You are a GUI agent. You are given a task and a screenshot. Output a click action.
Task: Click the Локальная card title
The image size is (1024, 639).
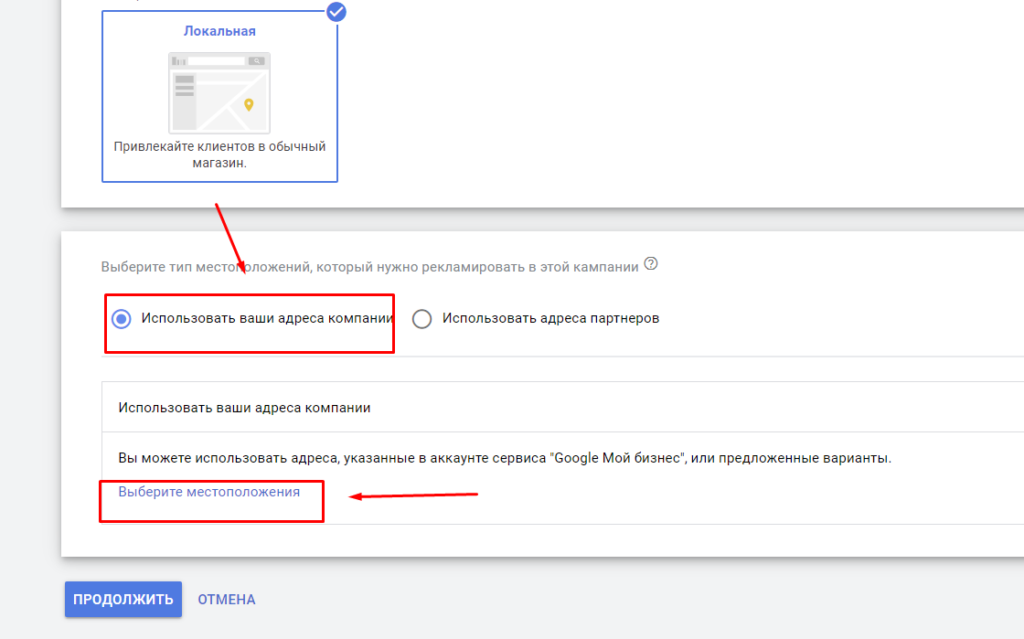219,31
